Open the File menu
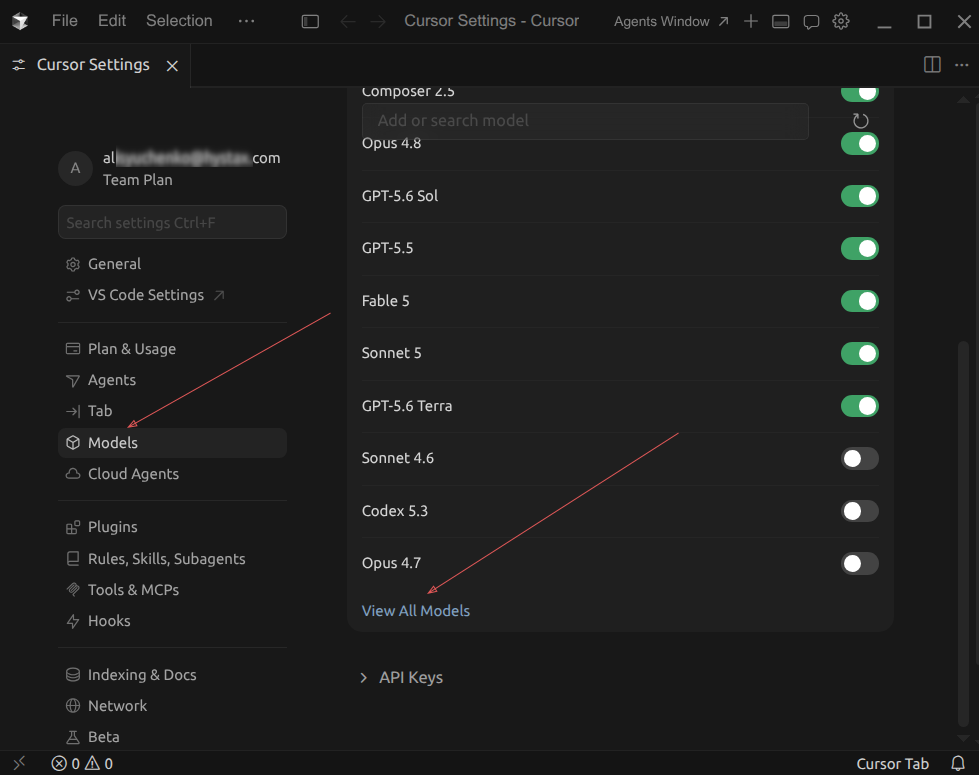 tap(65, 21)
